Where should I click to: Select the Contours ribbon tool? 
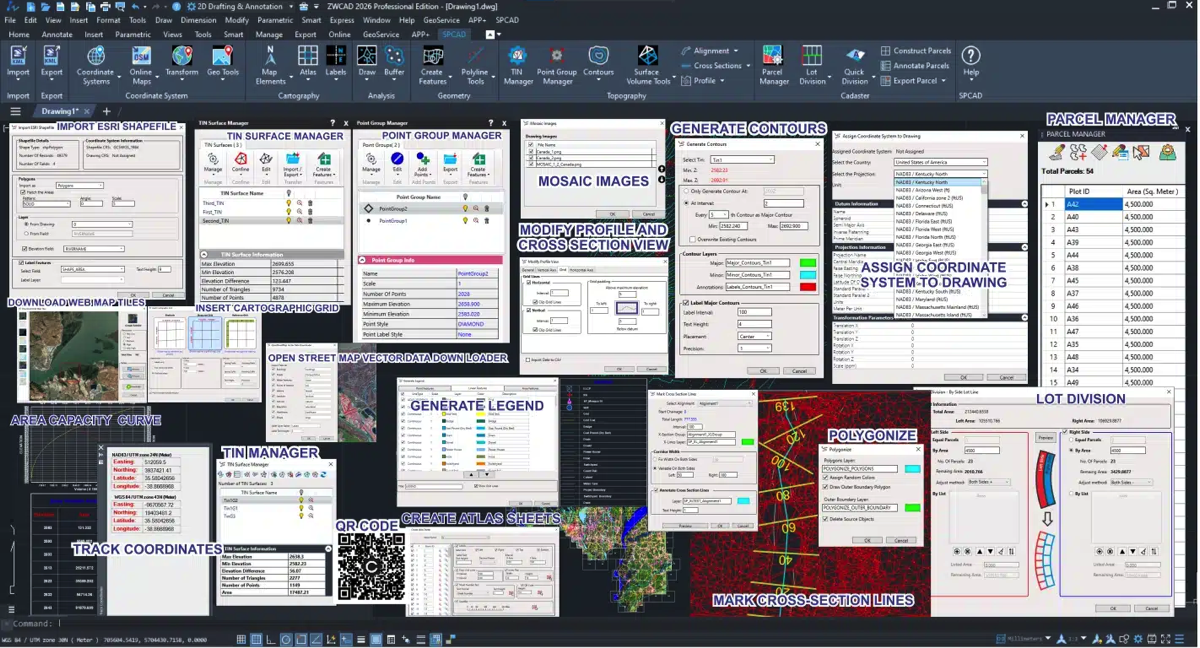coord(598,61)
